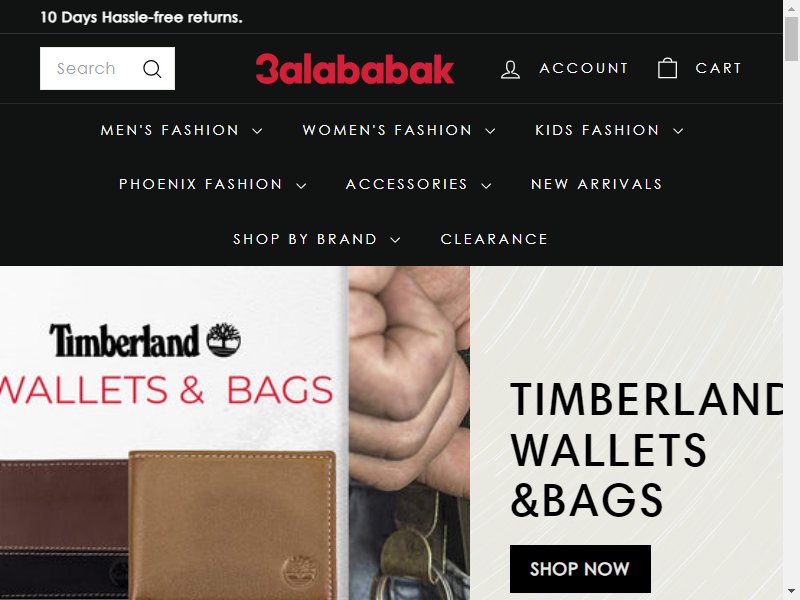Screen dimensions: 800x600
Task: Click the Shop Now button
Action: point(580,568)
